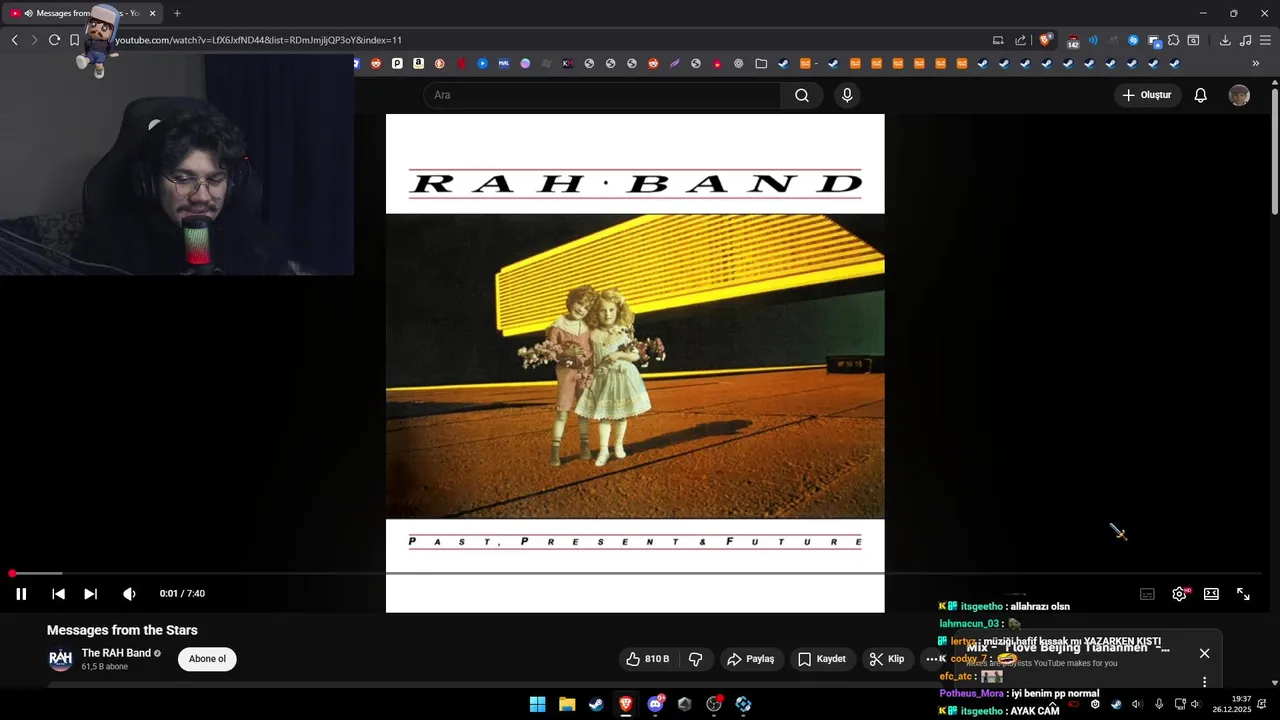This screenshot has height=720, width=1280.
Task: Mute the video volume
Action: [129, 594]
